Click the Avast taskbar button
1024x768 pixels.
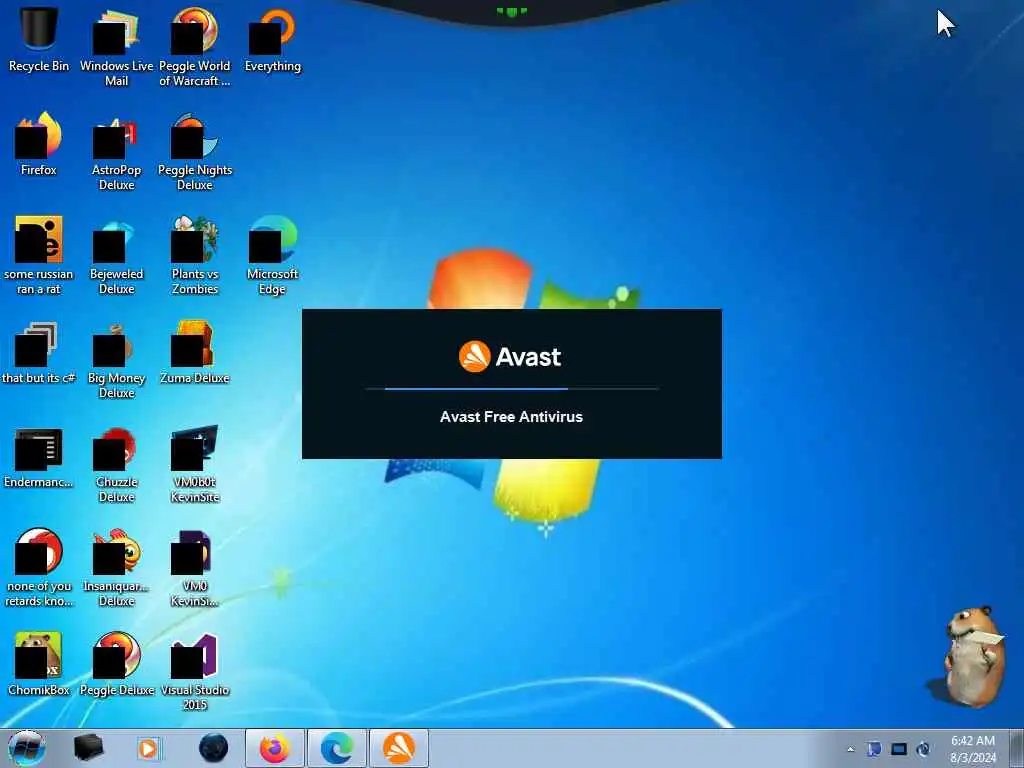[399, 748]
